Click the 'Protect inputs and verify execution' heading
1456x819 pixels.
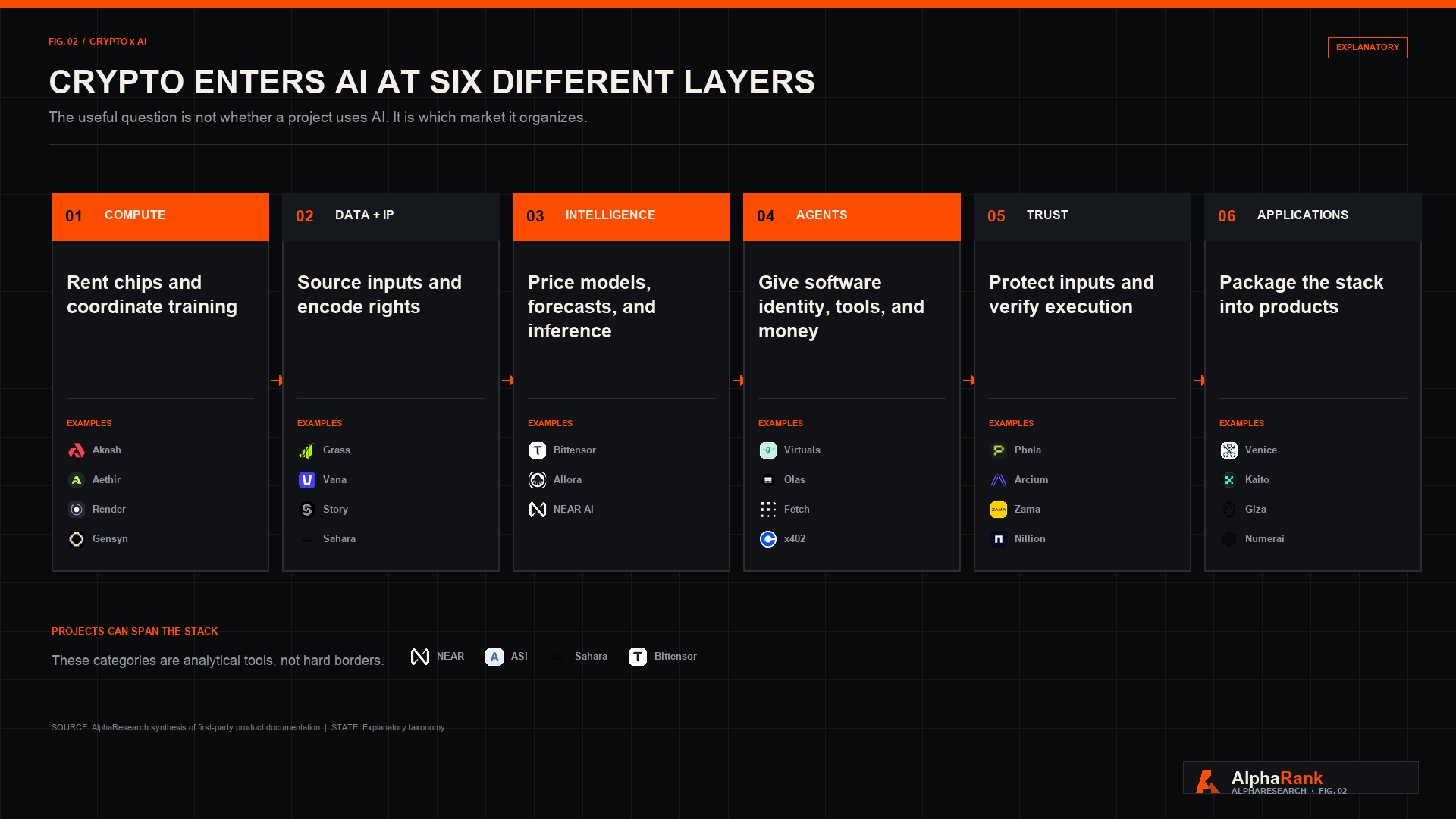1071,294
